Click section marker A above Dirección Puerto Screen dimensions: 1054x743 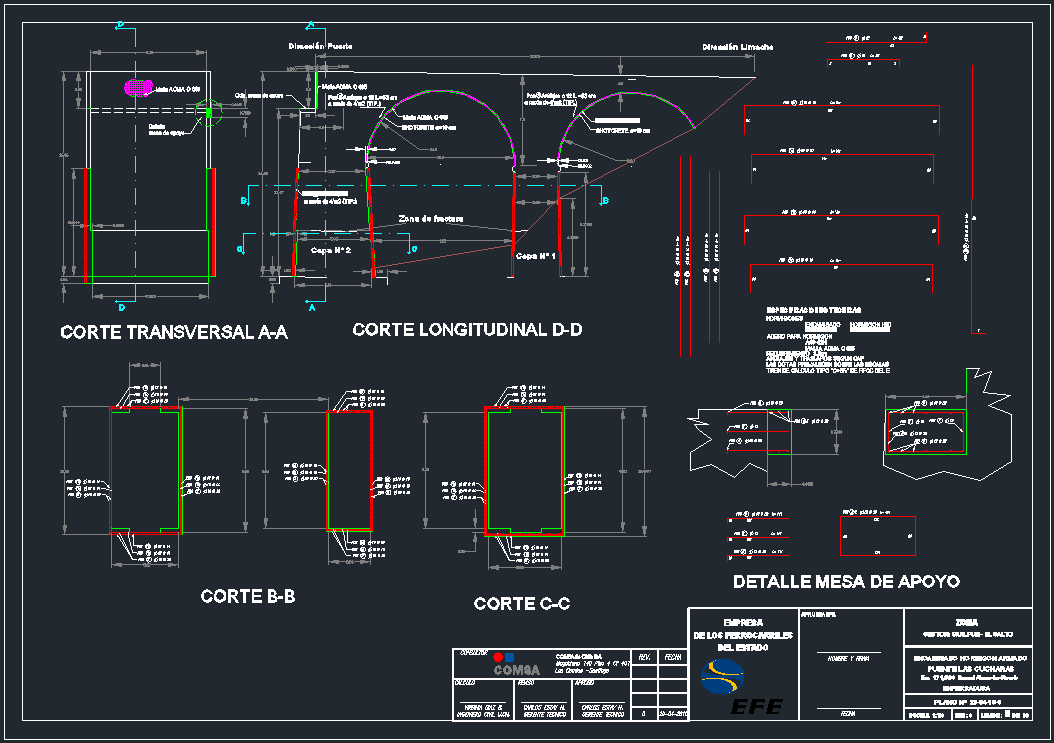coord(311,24)
